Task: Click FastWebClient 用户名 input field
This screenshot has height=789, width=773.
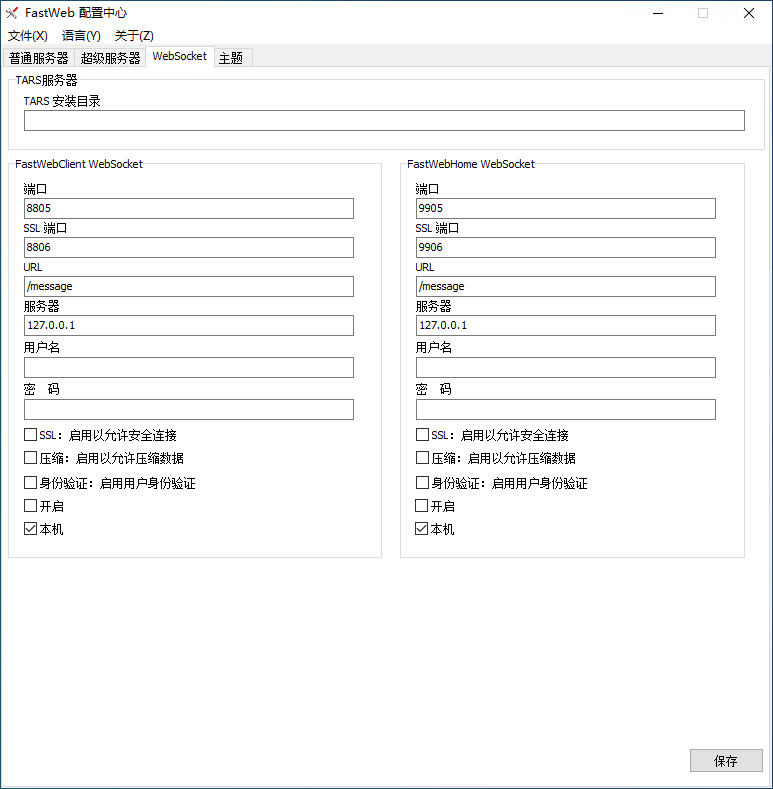Action: tap(189, 367)
